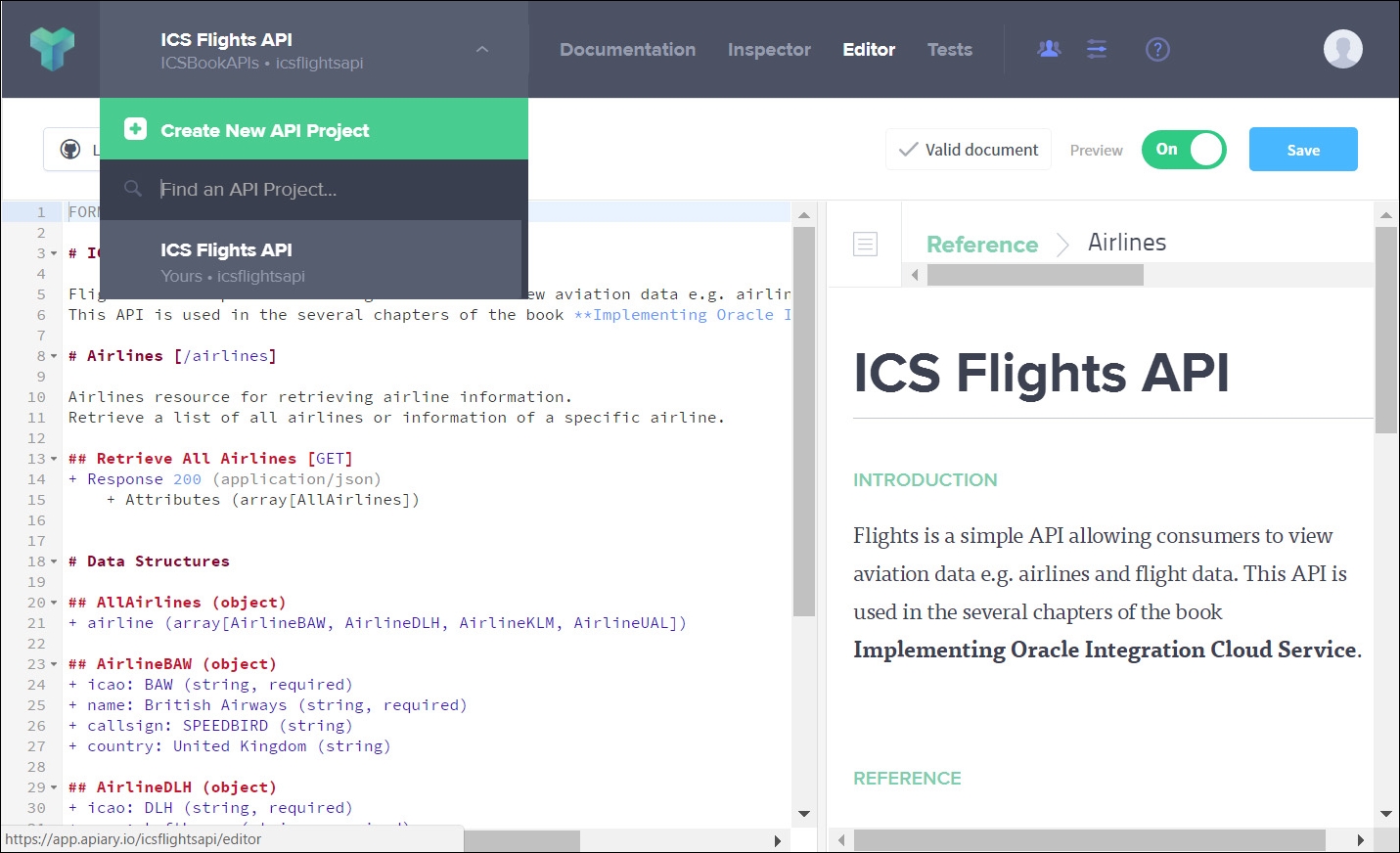Click the 'name: British Airways' code line
1400x853 pixels.
tap(268, 705)
